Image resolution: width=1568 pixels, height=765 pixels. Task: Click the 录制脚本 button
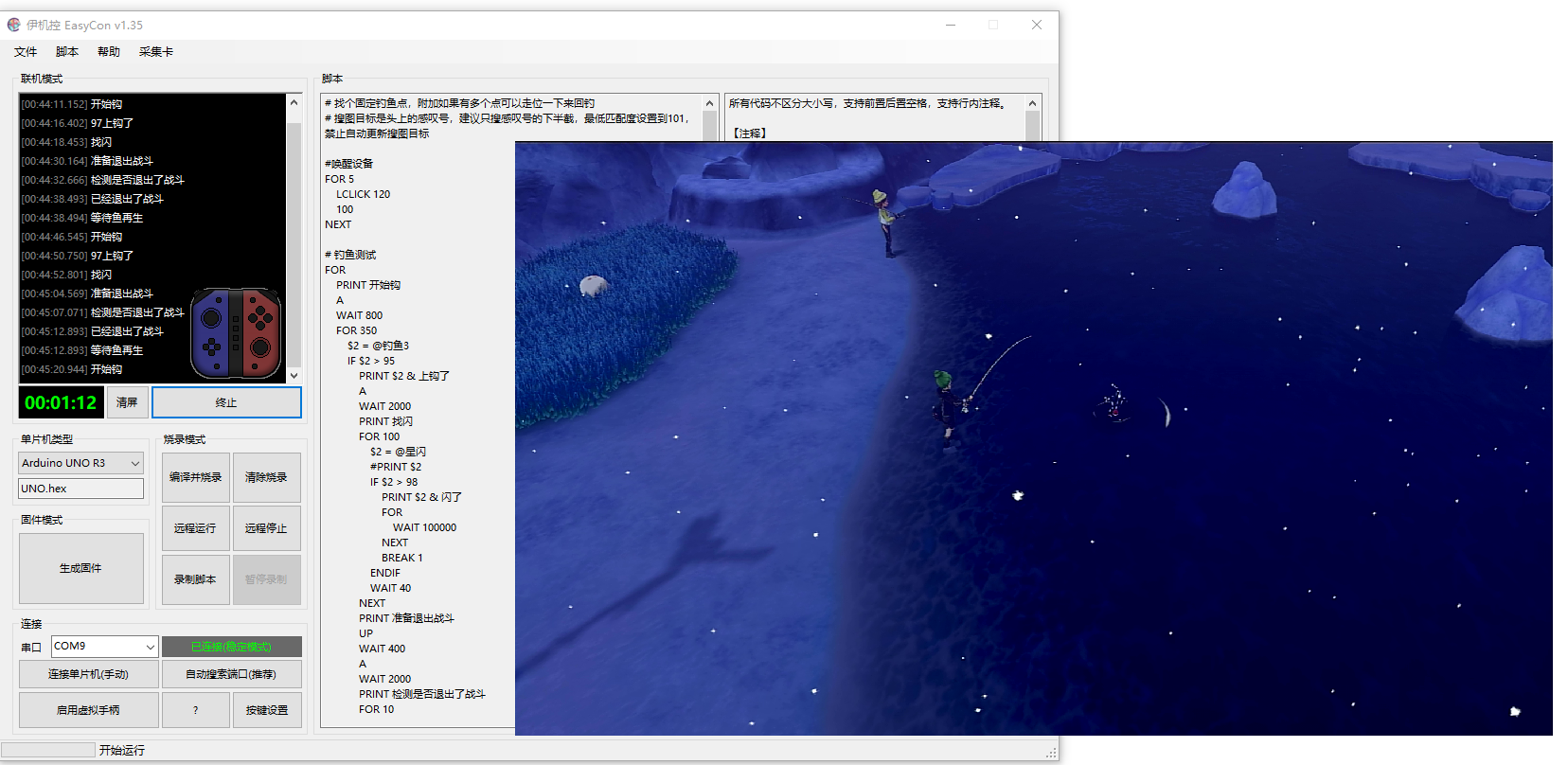click(195, 579)
